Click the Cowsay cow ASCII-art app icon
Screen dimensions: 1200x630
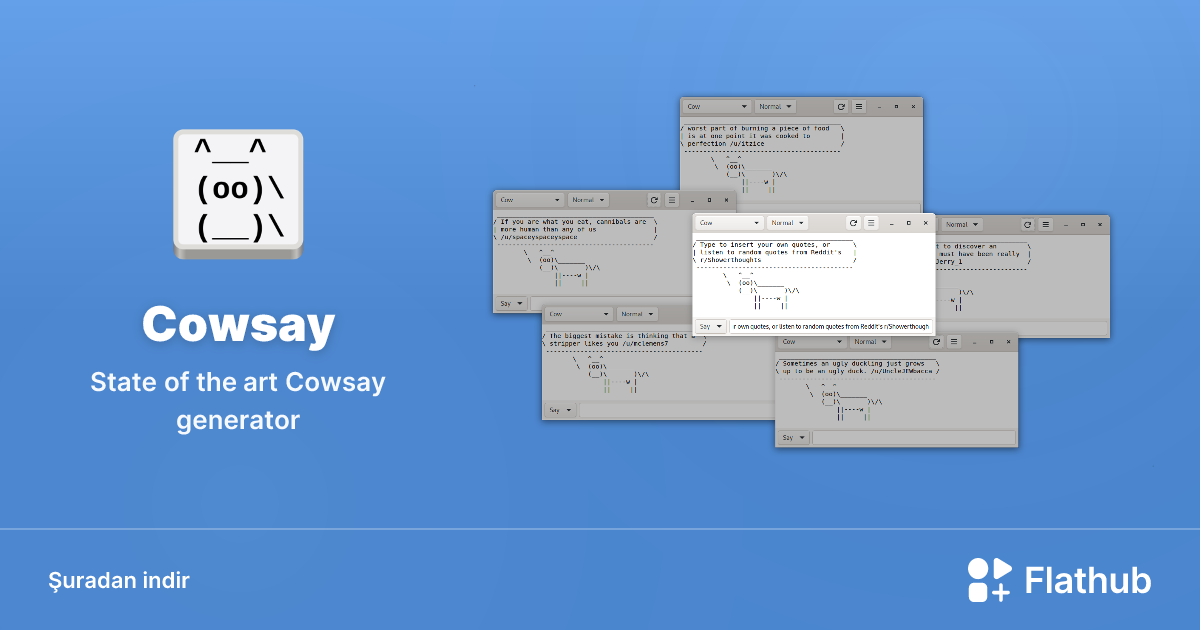pyautogui.click(x=238, y=193)
